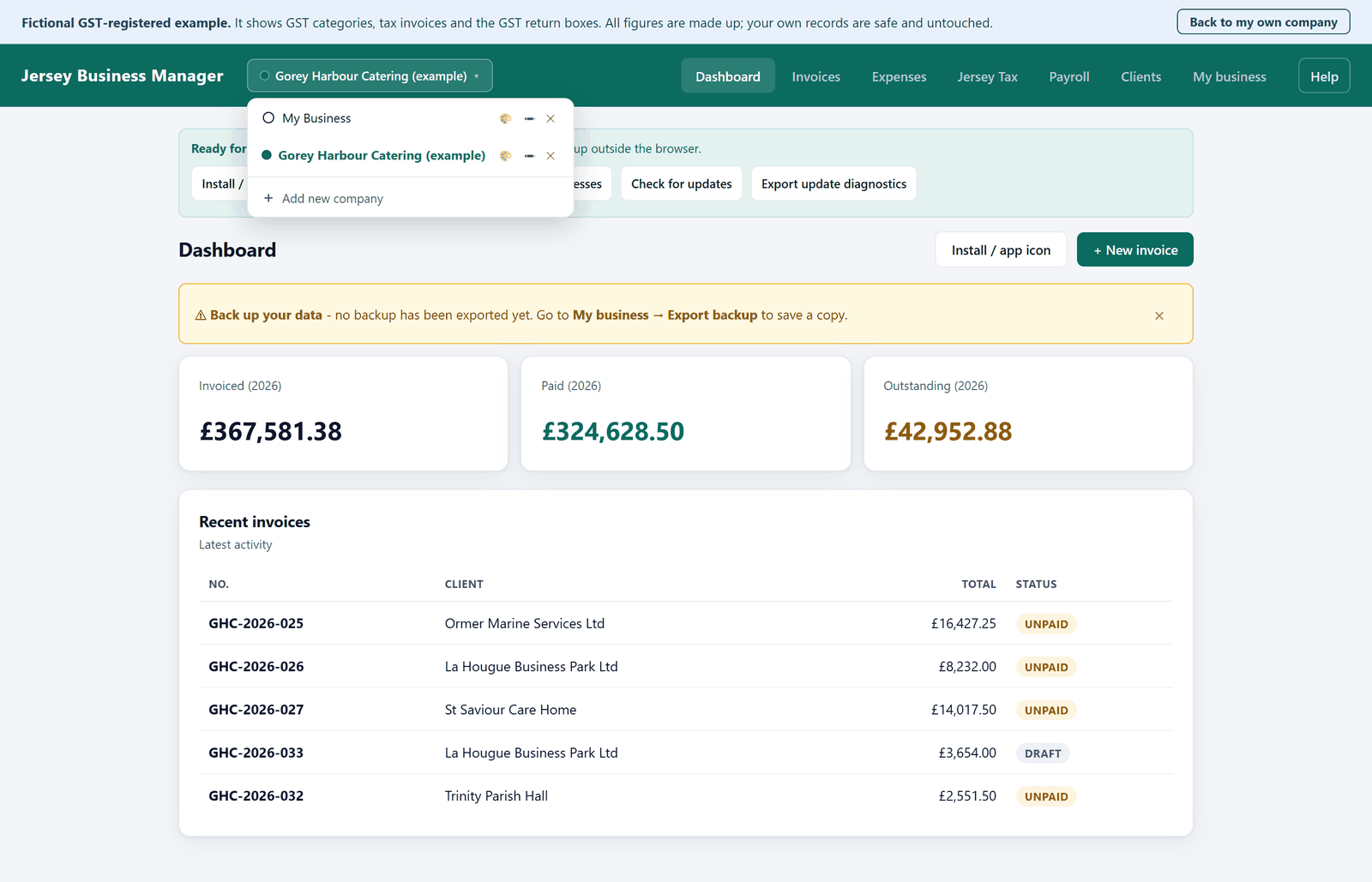Go to the Invoices tab
Image resolution: width=1372 pixels, height=882 pixels.
tap(816, 76)
